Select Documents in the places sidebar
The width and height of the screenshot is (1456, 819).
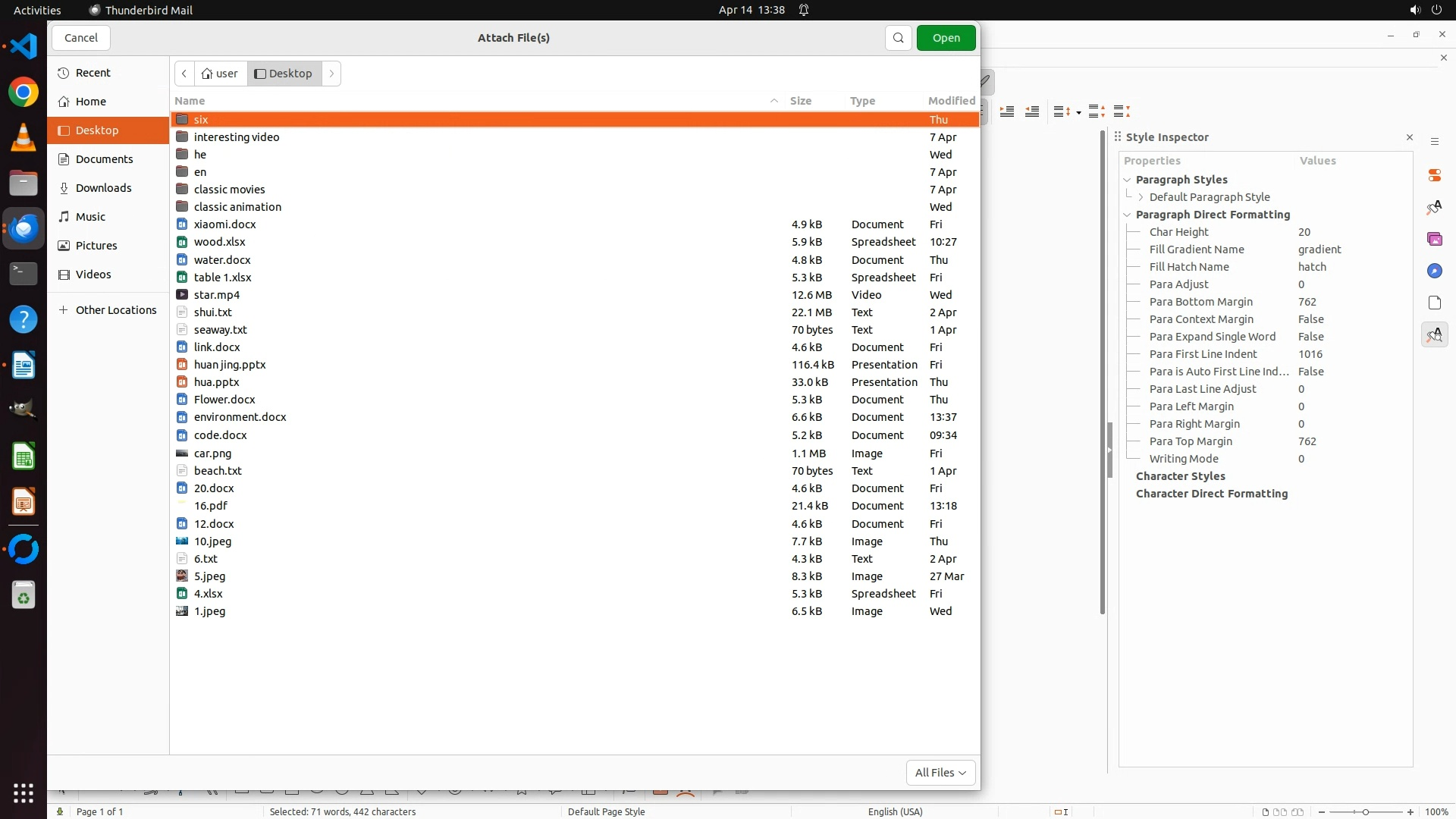104,159
